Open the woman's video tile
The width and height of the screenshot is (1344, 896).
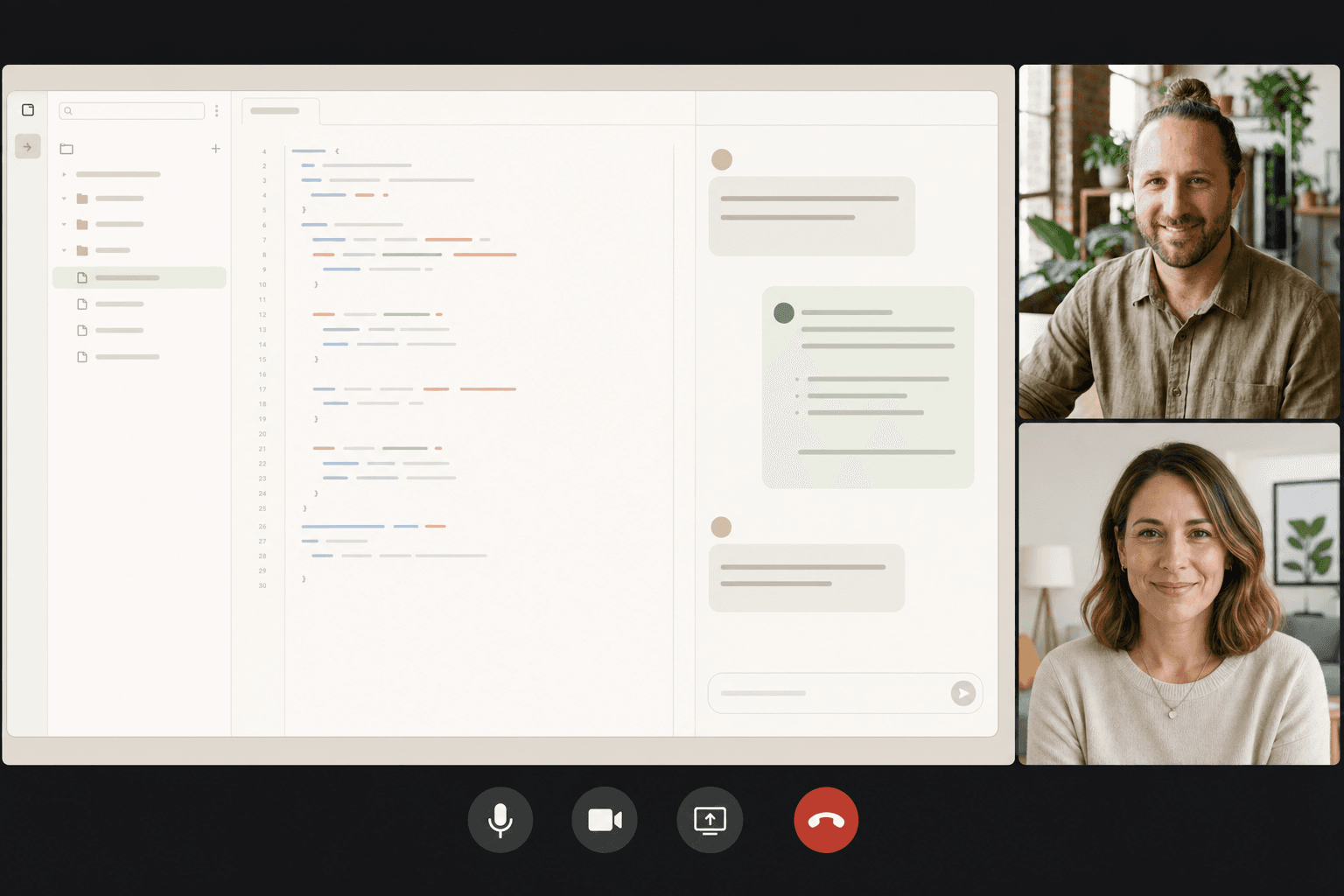point(1179,594)
